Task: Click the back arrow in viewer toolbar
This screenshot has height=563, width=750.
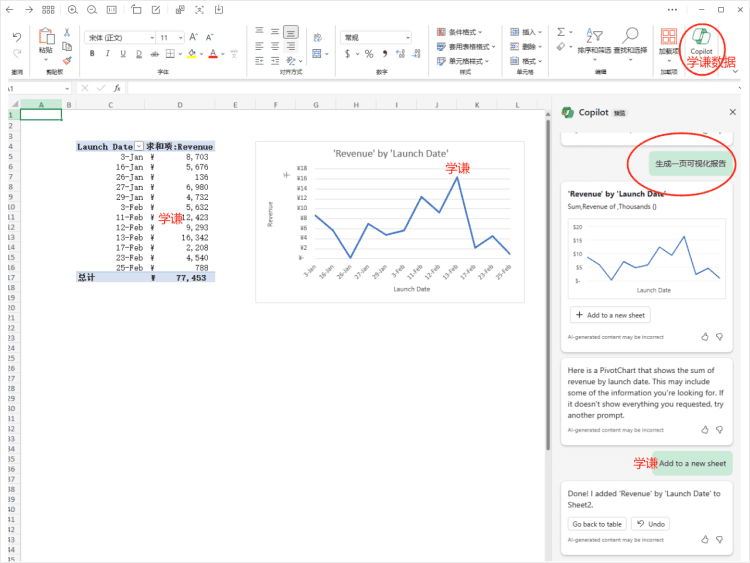Action: (x=10, y=10)
